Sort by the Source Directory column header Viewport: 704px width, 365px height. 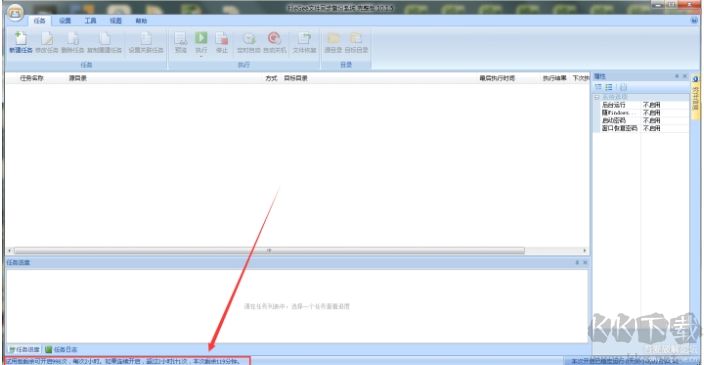[x=78, y=78]
